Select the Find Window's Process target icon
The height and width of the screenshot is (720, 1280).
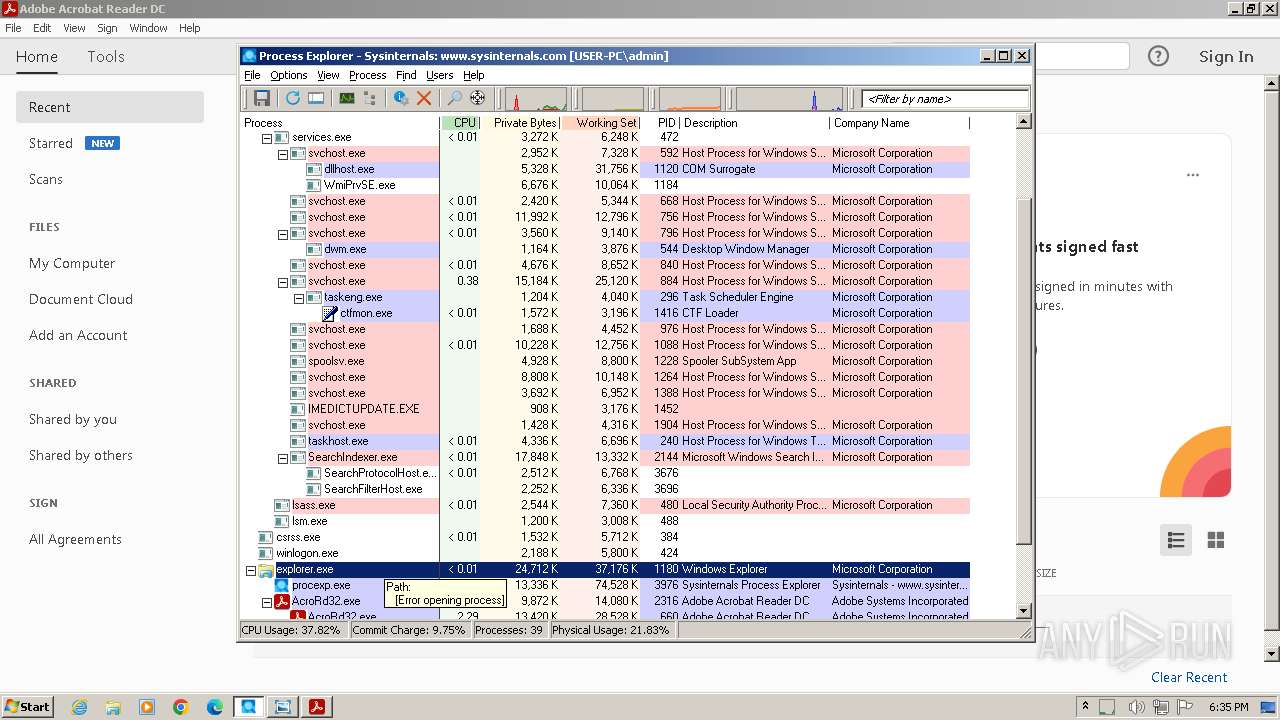point(477,98)
